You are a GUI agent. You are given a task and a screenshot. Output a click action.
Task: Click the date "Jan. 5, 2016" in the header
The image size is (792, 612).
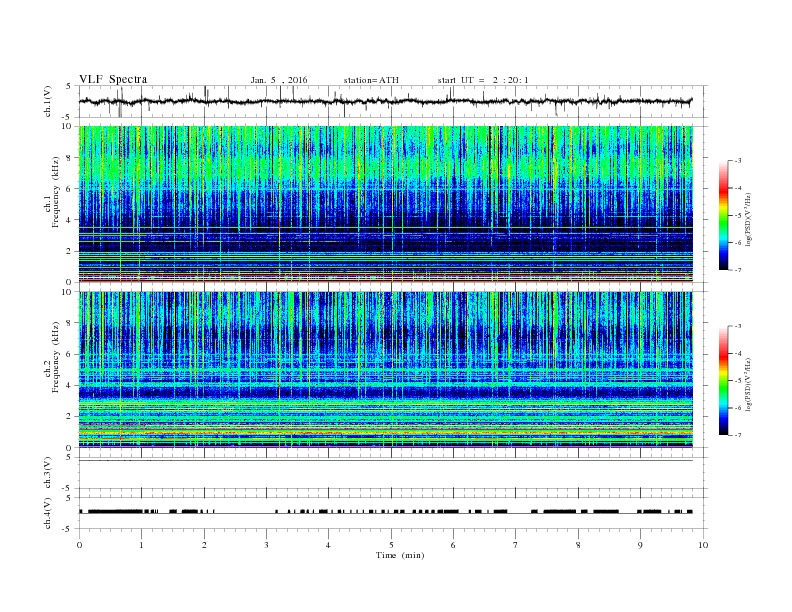[279, 80]
